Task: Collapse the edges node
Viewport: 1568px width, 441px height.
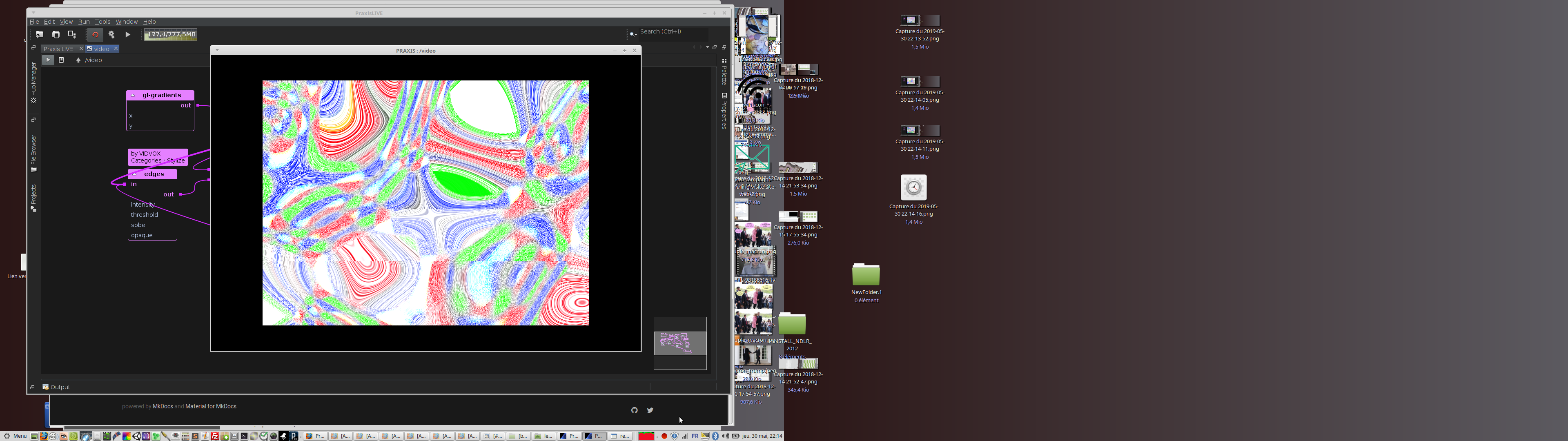Action: click(134, 174)
